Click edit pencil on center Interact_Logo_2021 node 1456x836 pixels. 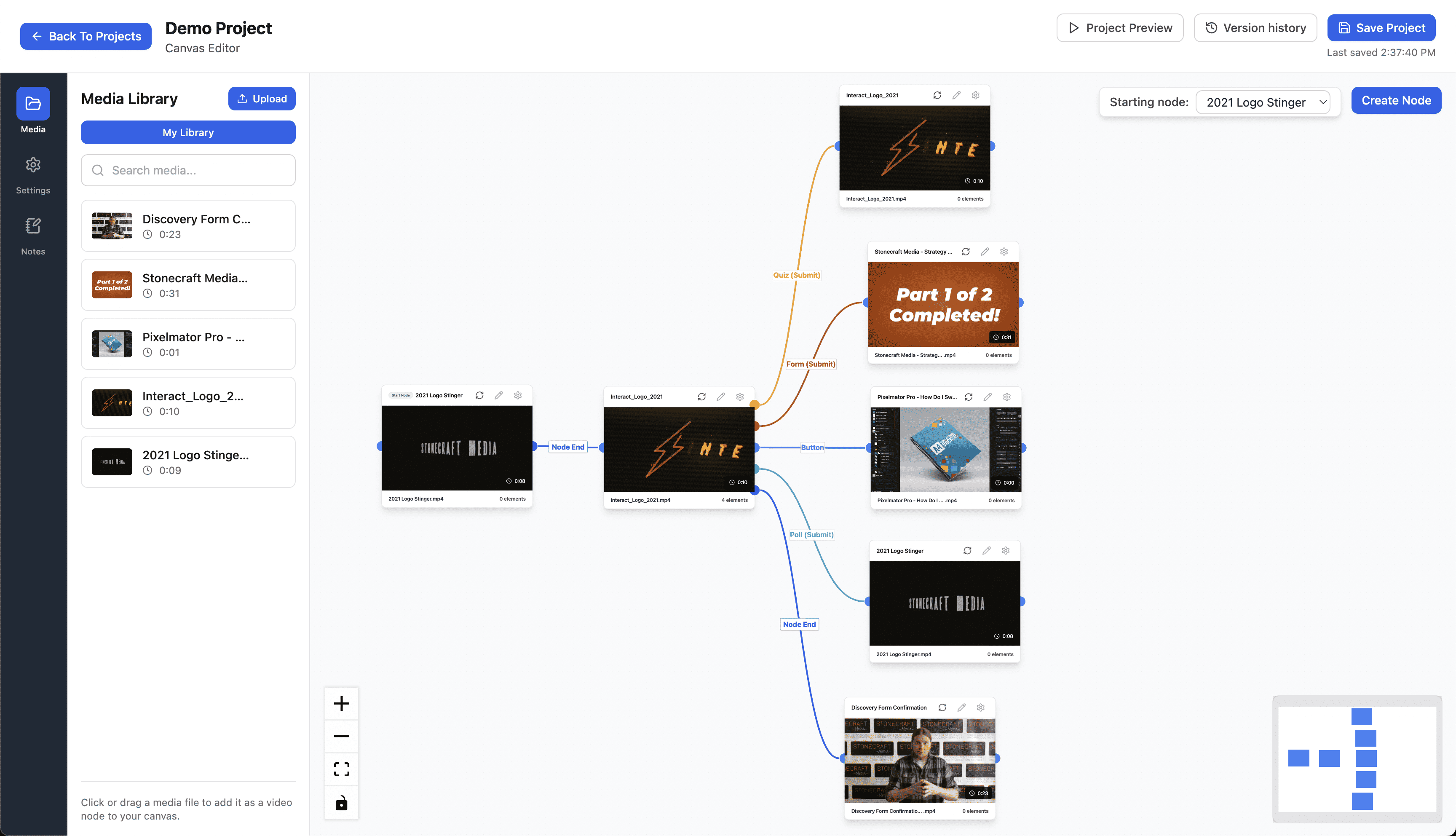(721, 396)
